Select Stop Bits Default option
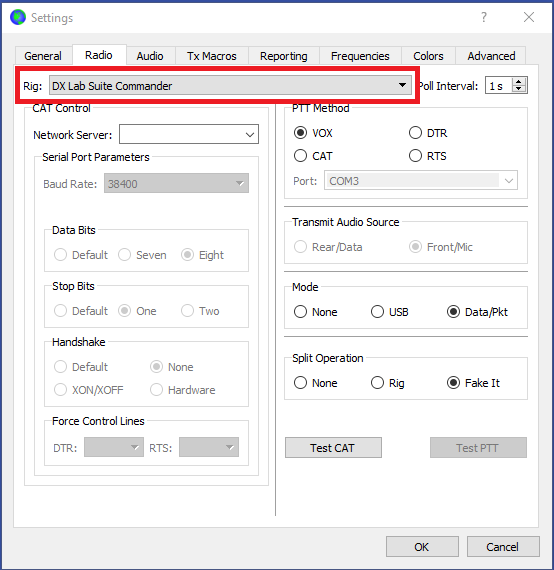554x570 pixels. click(x=81, y=311)
